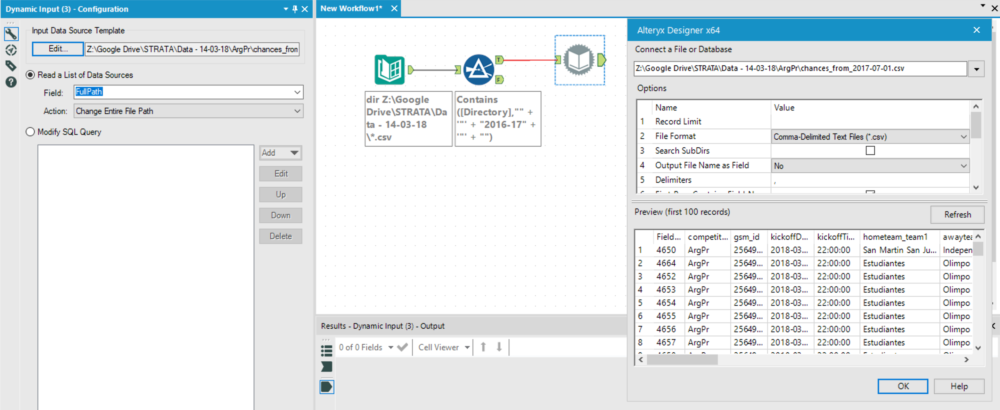Click OK in the dialog
The width and height of the screenshot is (1000, 410).
(x=902, y=386)
